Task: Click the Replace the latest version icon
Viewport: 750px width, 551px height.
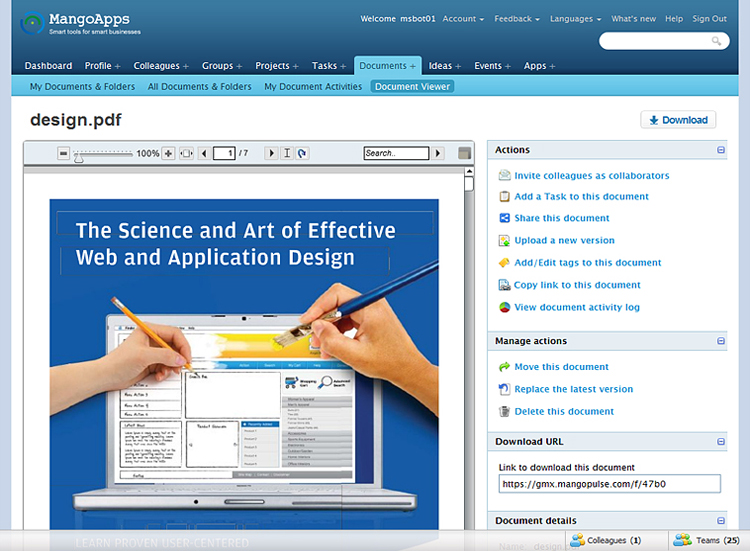Action: pyautogui.click(x=505, y=389)
